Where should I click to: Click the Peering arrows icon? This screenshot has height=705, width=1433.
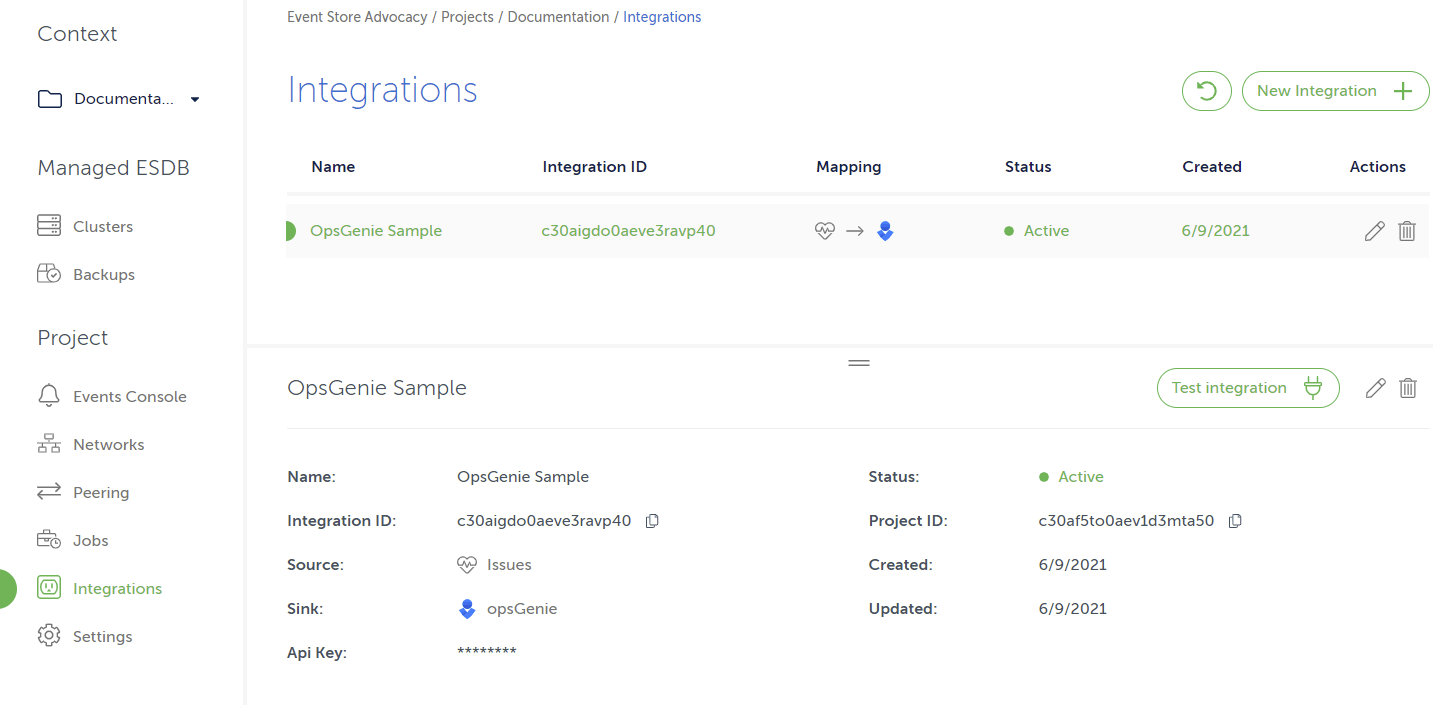click(48, 492)
